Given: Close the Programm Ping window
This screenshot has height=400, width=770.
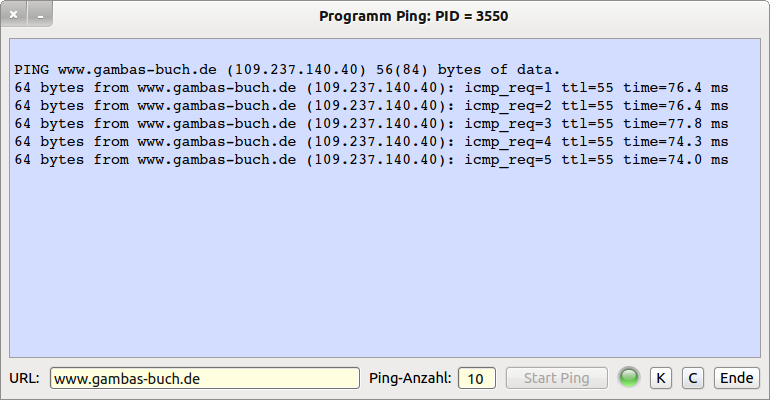Looking at the screenshot, I should (14, 16).
